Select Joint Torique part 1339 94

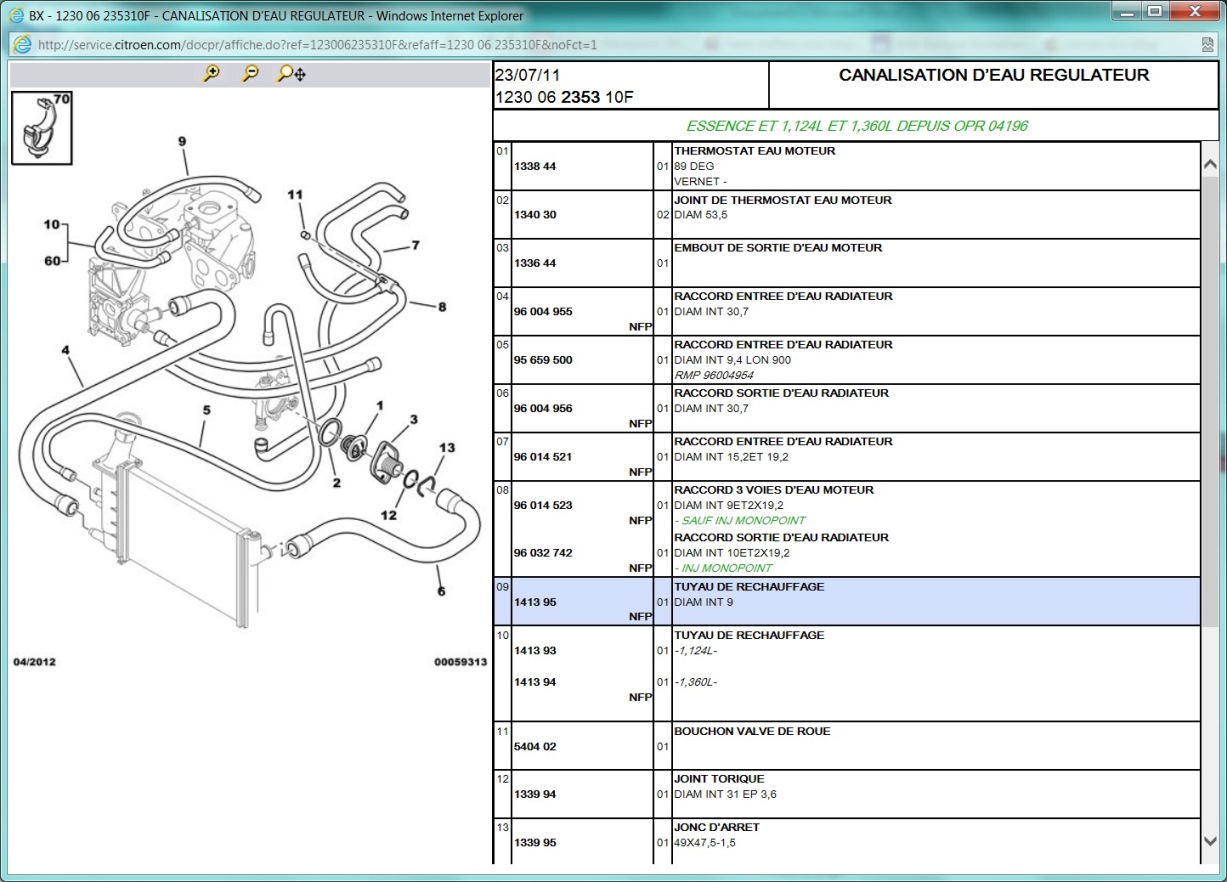coord(536,795)
